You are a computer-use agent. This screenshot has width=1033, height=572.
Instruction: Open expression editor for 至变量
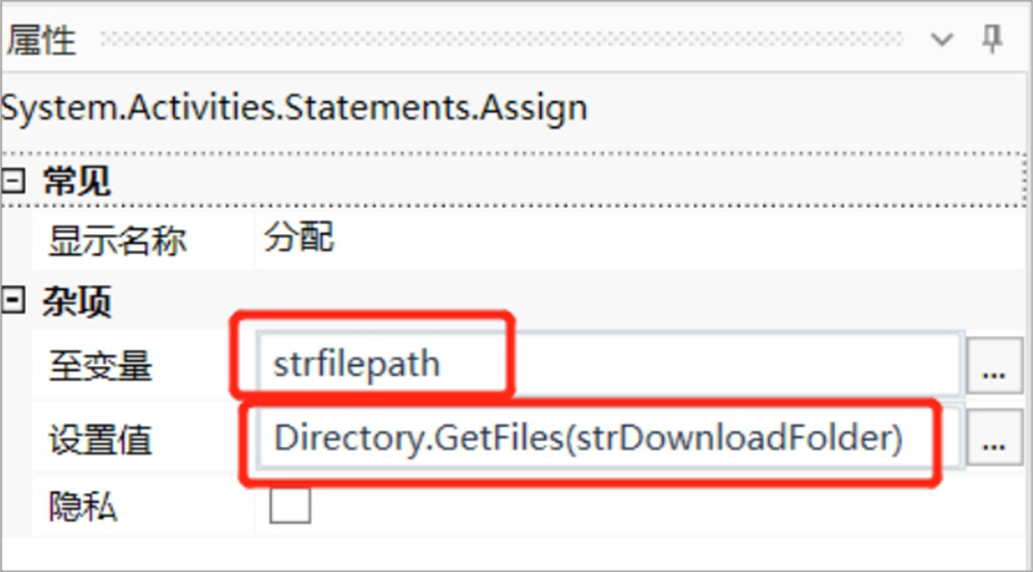point(994,364)
